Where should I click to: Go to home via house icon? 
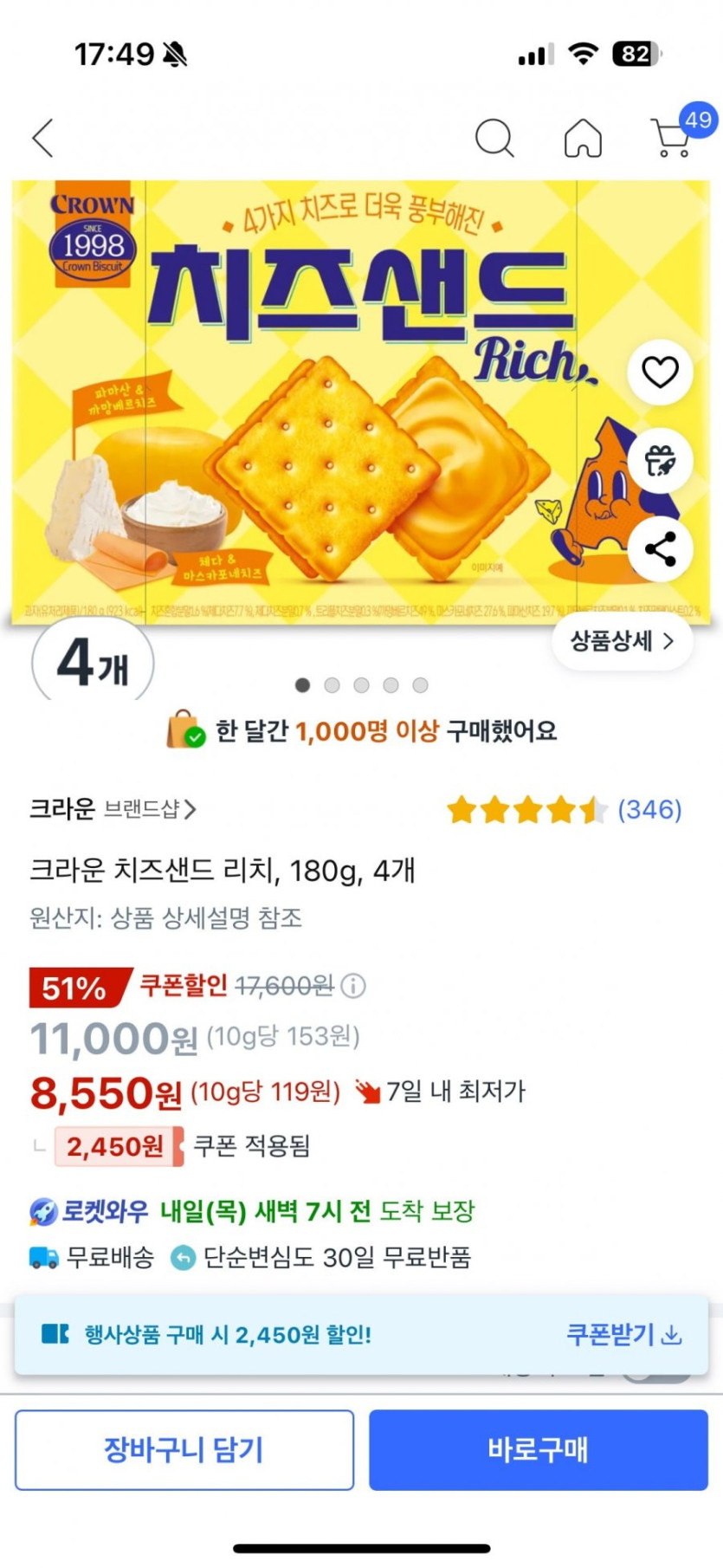(x=583, y=139)
